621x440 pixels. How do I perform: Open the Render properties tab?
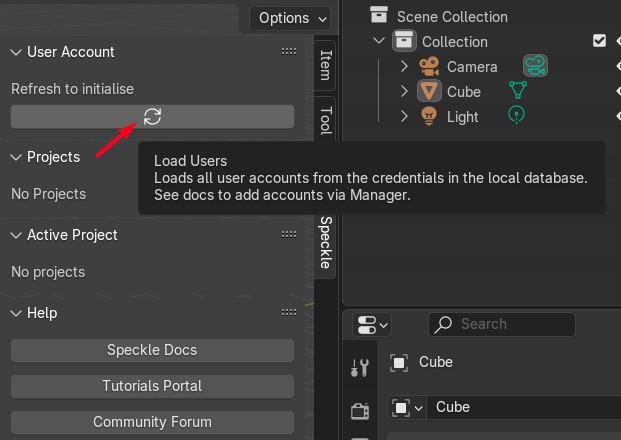360,411
